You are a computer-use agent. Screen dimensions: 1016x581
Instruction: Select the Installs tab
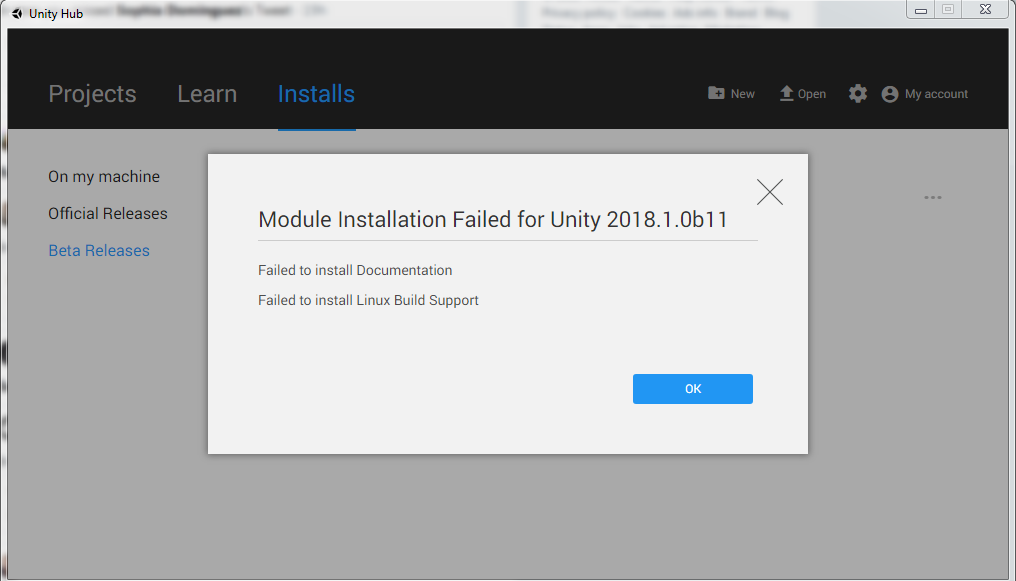316,94
